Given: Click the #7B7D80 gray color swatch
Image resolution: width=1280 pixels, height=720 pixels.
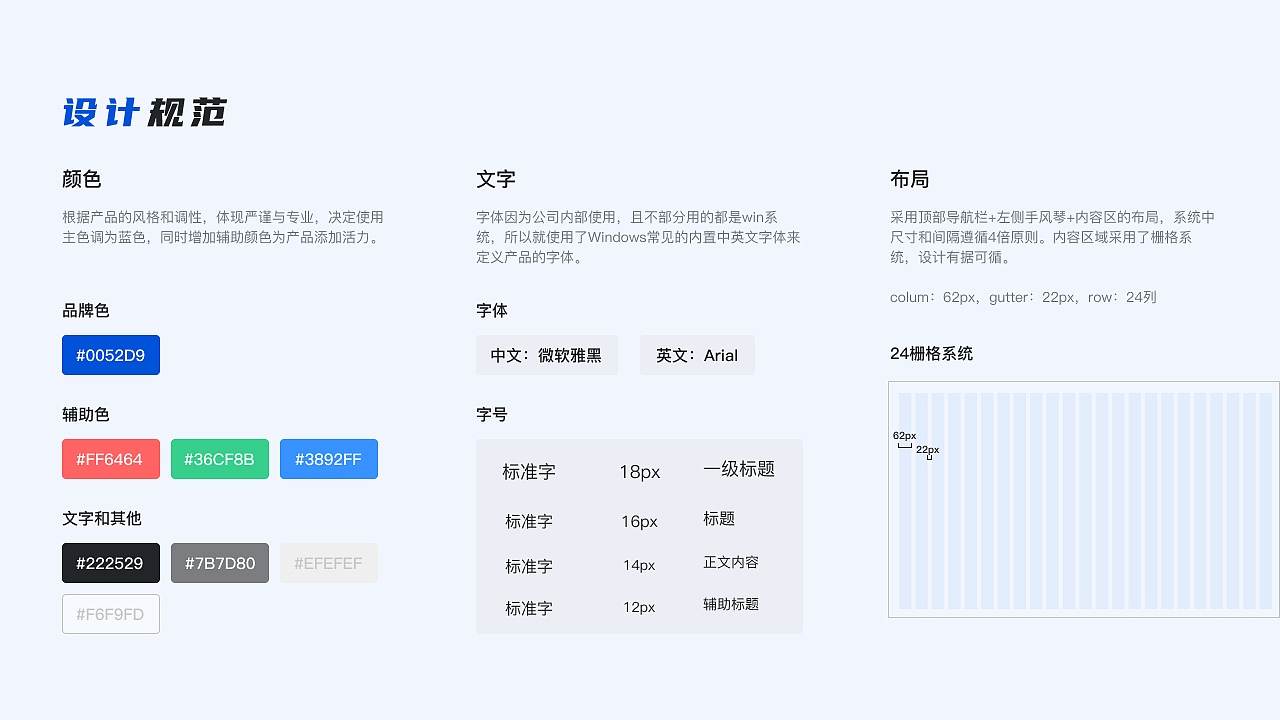Looking at the screenshot, I should click(219, 563).
